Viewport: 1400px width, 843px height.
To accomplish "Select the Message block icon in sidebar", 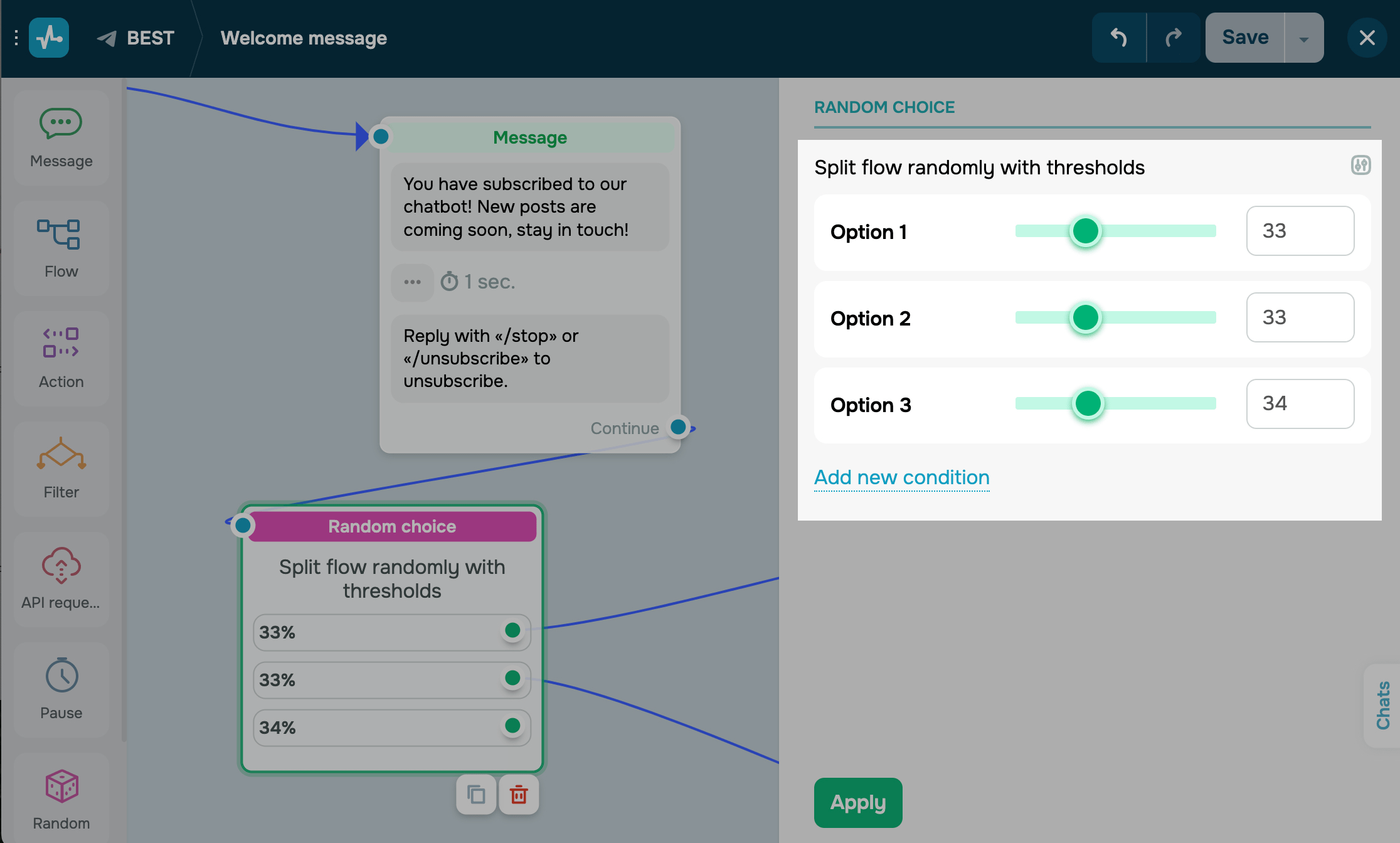I will [61, 124].
